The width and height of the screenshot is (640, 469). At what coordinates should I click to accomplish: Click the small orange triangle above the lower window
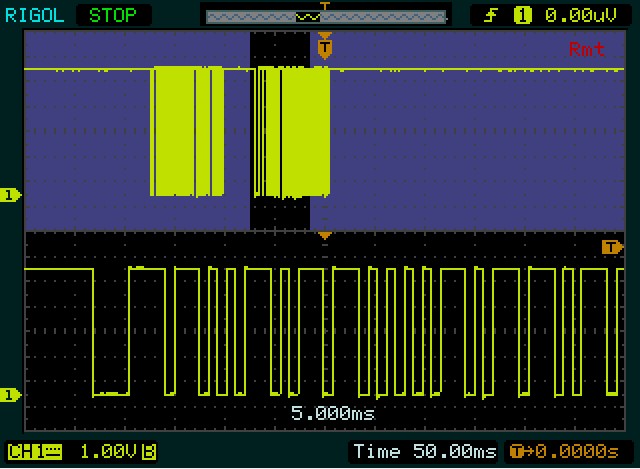point(324,236)
